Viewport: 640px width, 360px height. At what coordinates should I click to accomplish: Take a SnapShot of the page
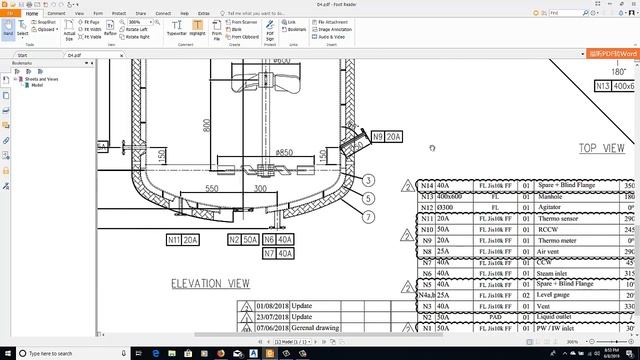pos(44,22)
